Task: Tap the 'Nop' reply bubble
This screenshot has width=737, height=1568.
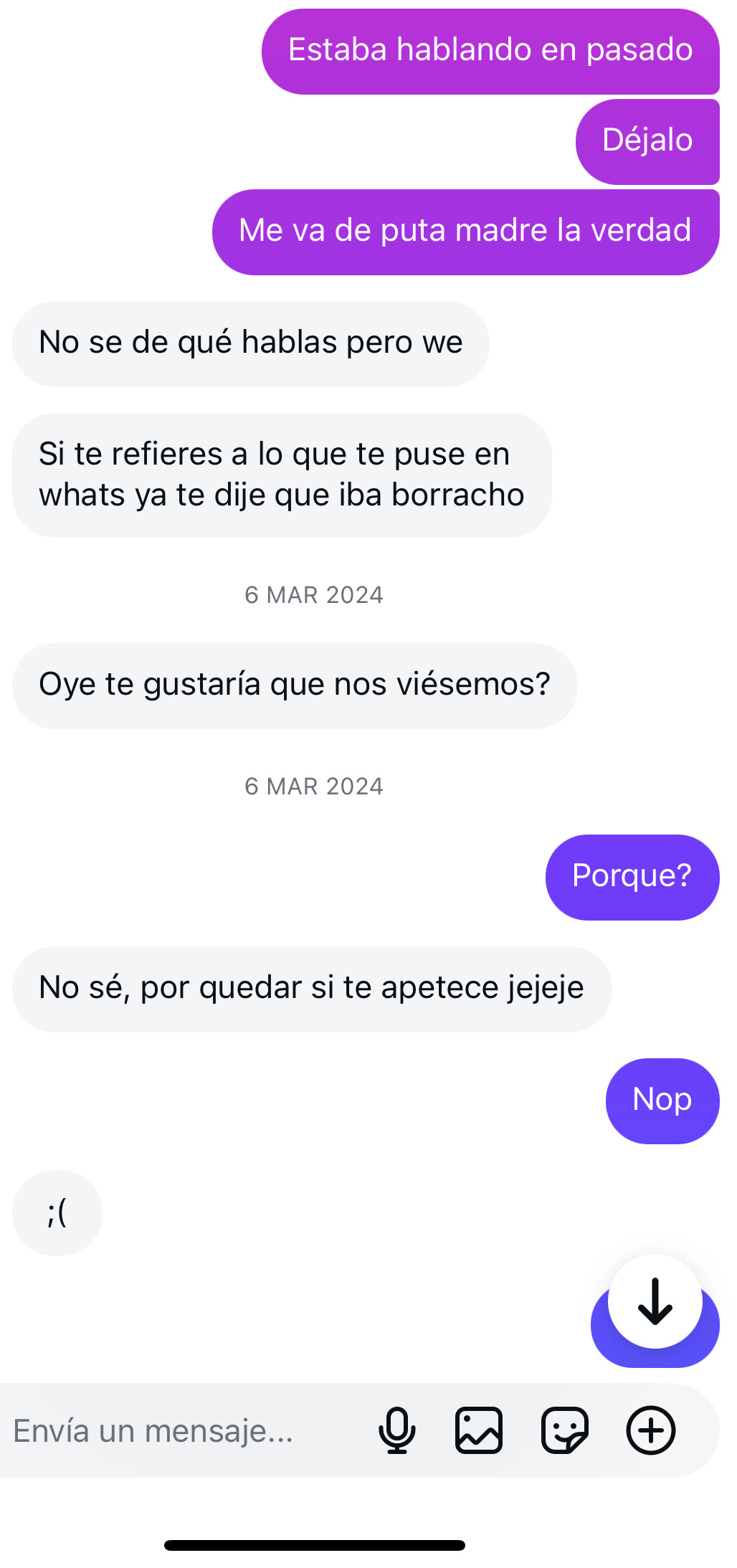Action: point(662,1101)
